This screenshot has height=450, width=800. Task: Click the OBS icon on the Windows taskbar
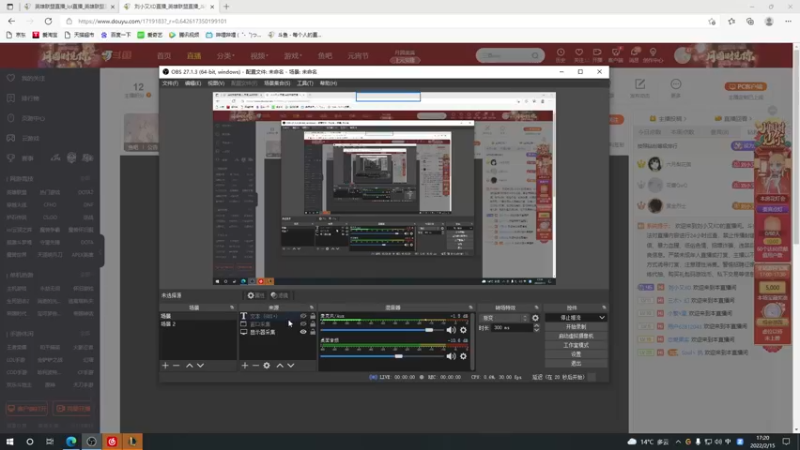(x=91, y=441)
